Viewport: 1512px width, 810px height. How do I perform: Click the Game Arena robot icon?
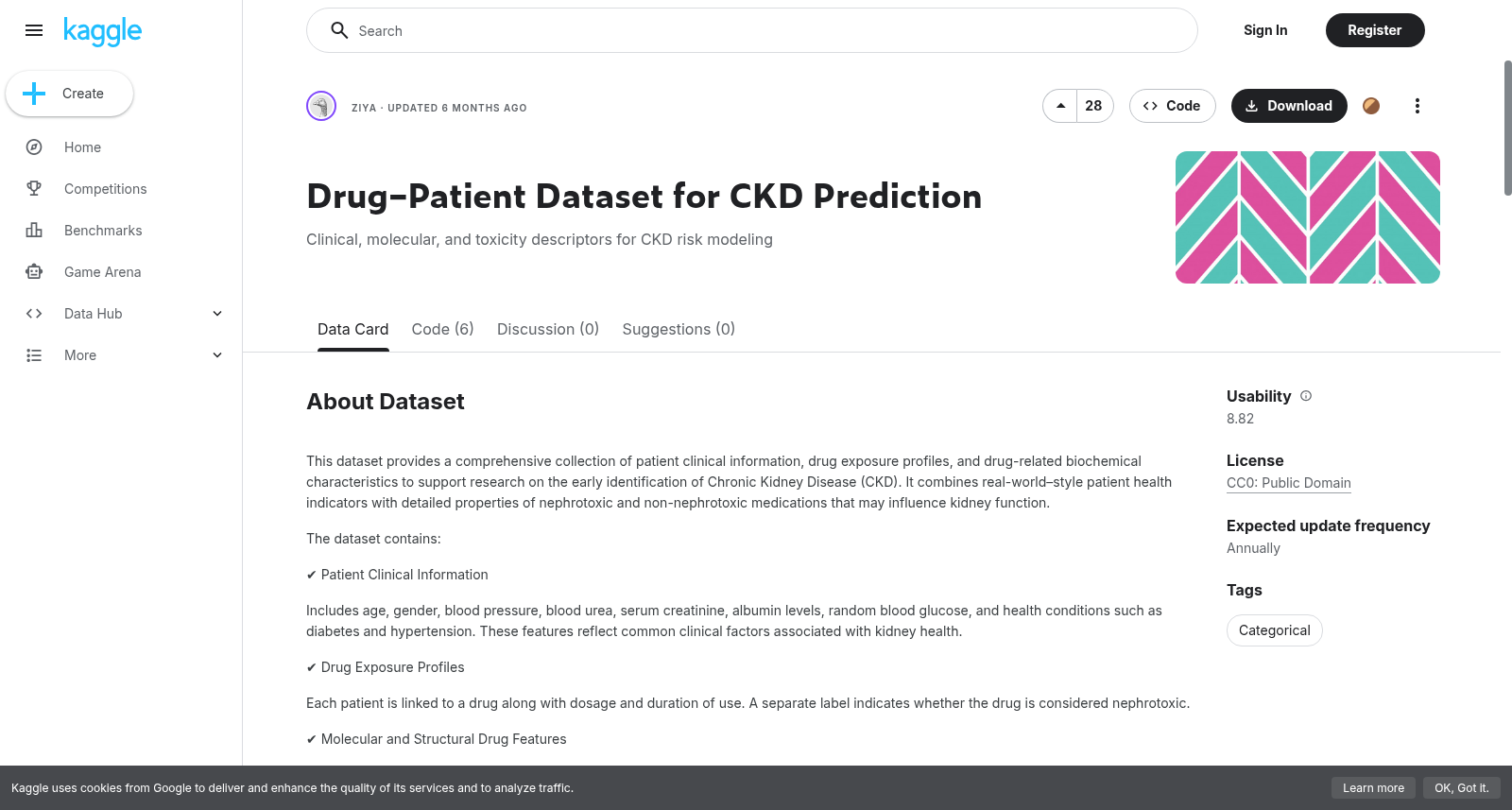tap(34, 272)
